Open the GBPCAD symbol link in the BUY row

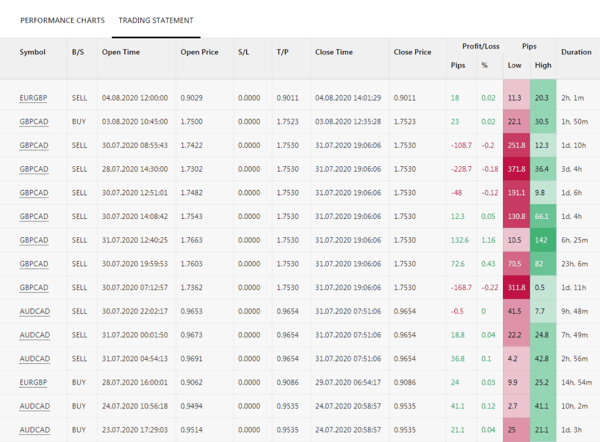tap(34, 121)
